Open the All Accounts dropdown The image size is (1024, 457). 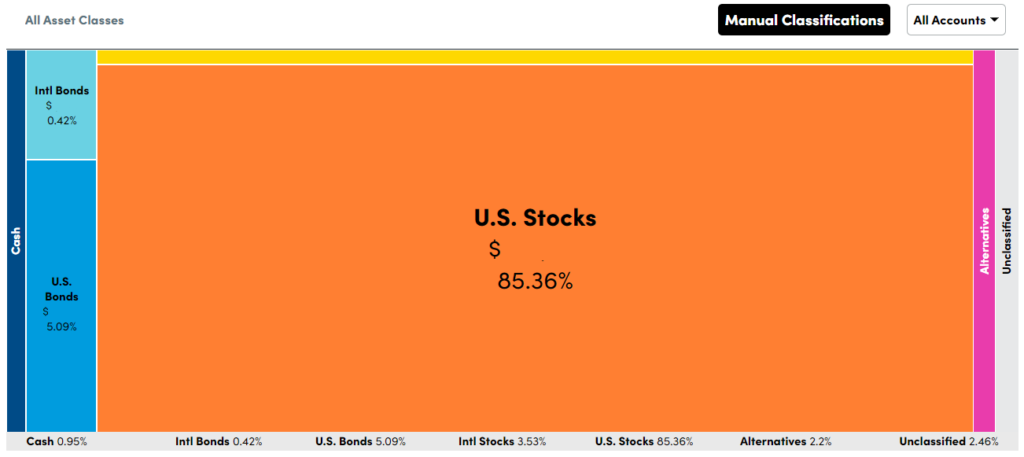pyautogui.click(x=956, y=20)
